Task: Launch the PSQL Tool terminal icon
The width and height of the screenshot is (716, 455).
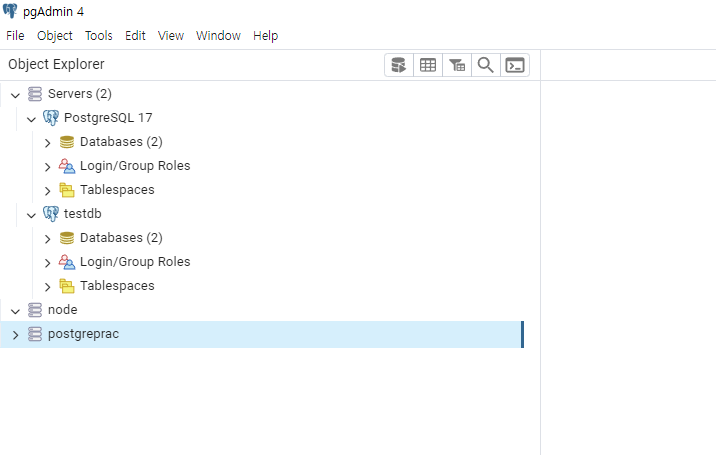Action: (515, 65)
